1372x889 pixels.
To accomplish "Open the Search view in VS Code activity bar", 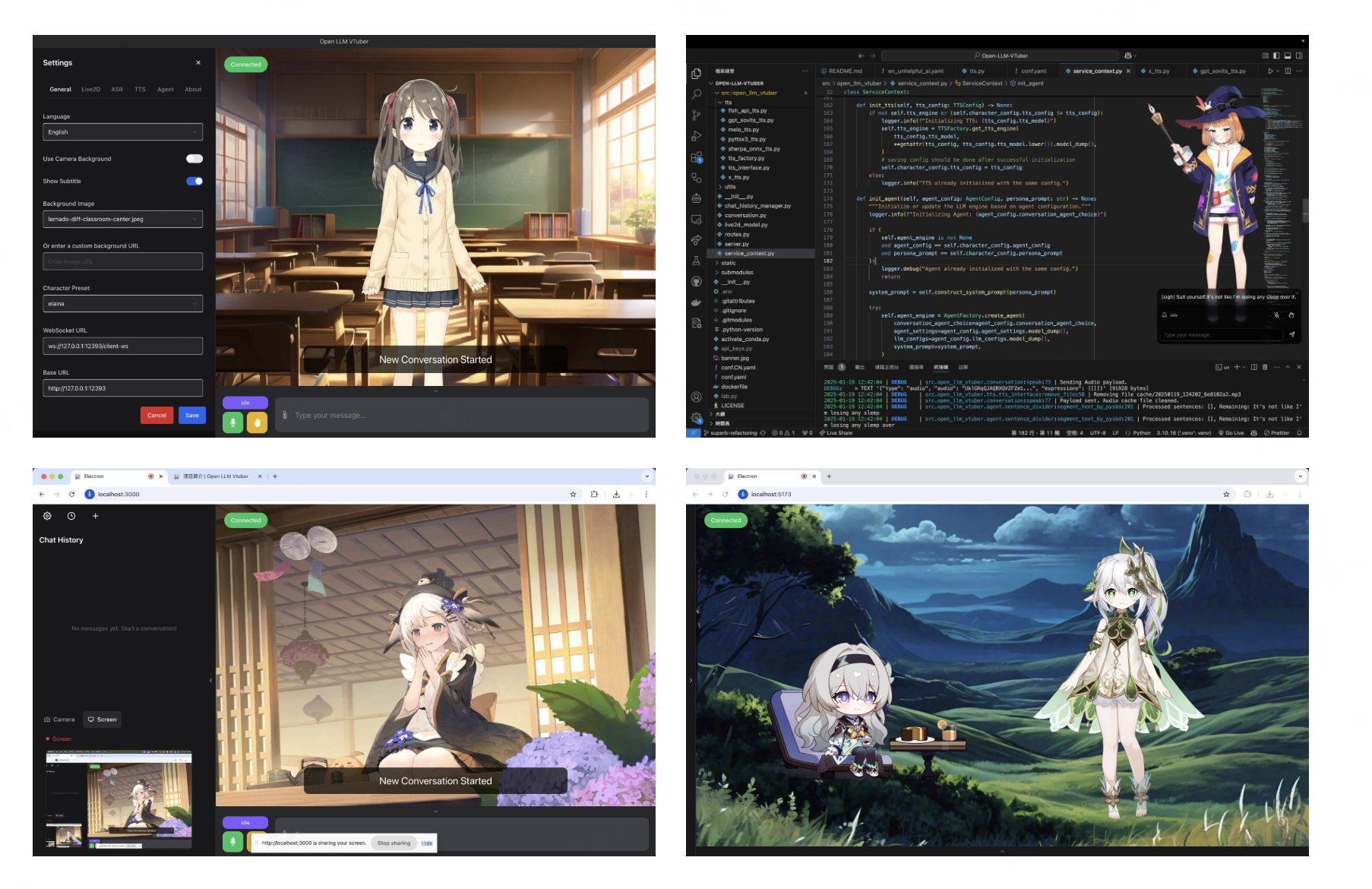I will coord(696,94).
